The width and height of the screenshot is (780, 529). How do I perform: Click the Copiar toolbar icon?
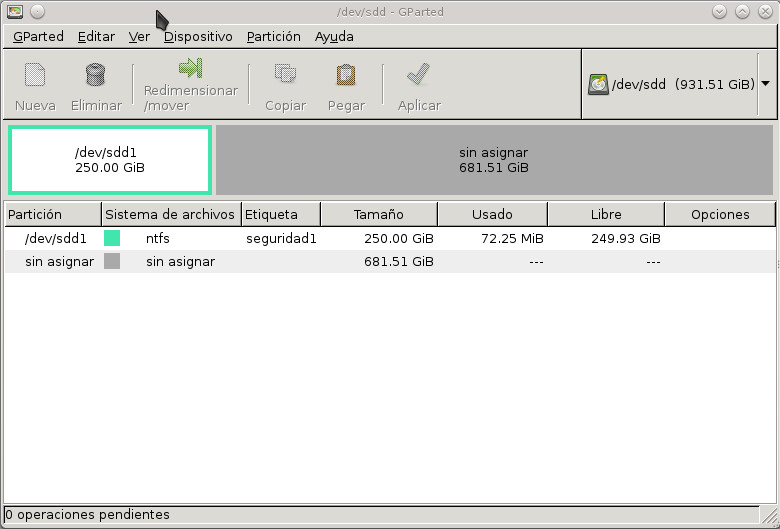click(286, 75)
